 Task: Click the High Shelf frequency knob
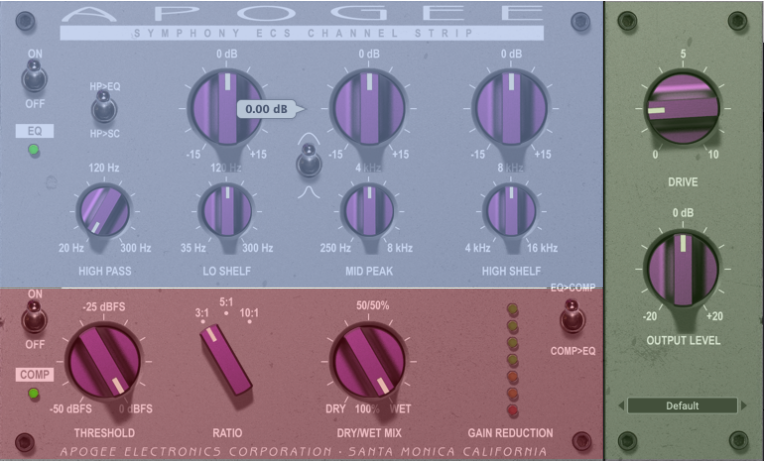pos(510,209)
